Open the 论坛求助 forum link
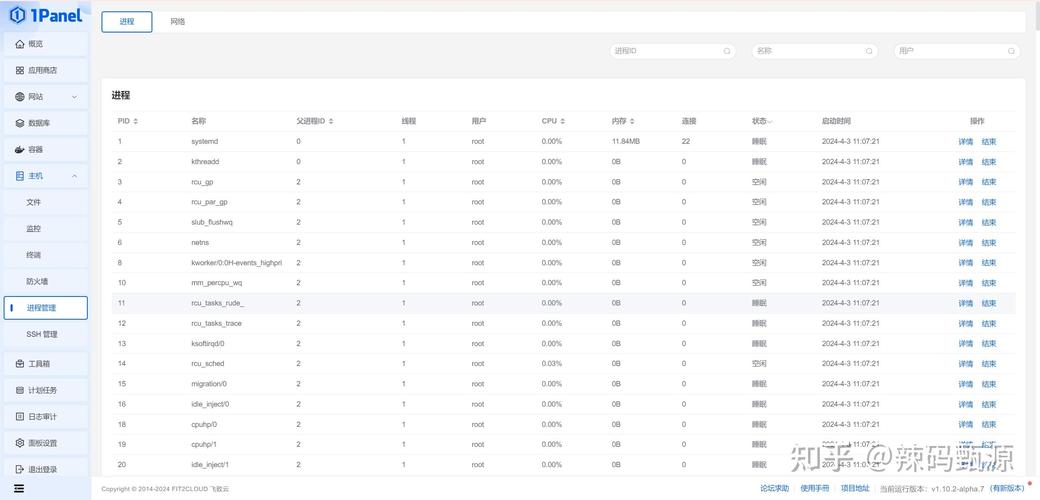This screenshot has height=500, width=1040. tap(775, 488)
